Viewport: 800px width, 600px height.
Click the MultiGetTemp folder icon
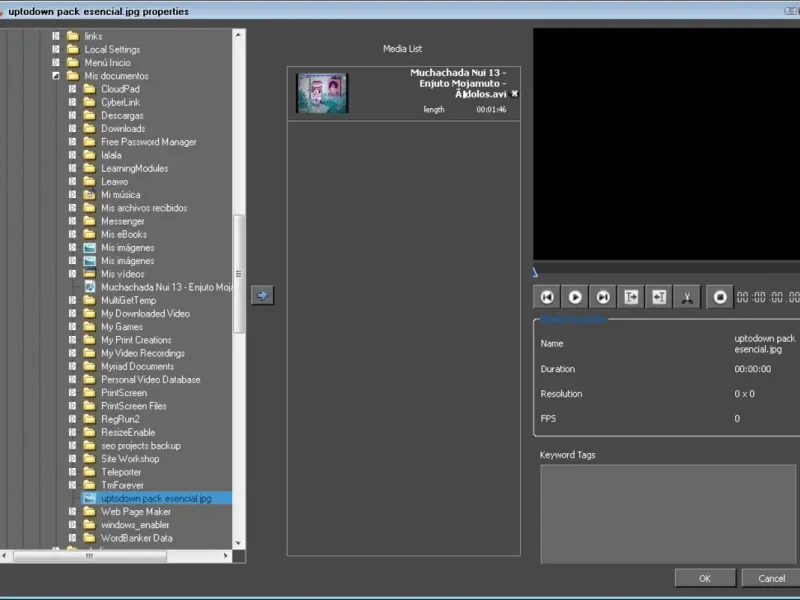pyautogui.click(x=89, y=301)
